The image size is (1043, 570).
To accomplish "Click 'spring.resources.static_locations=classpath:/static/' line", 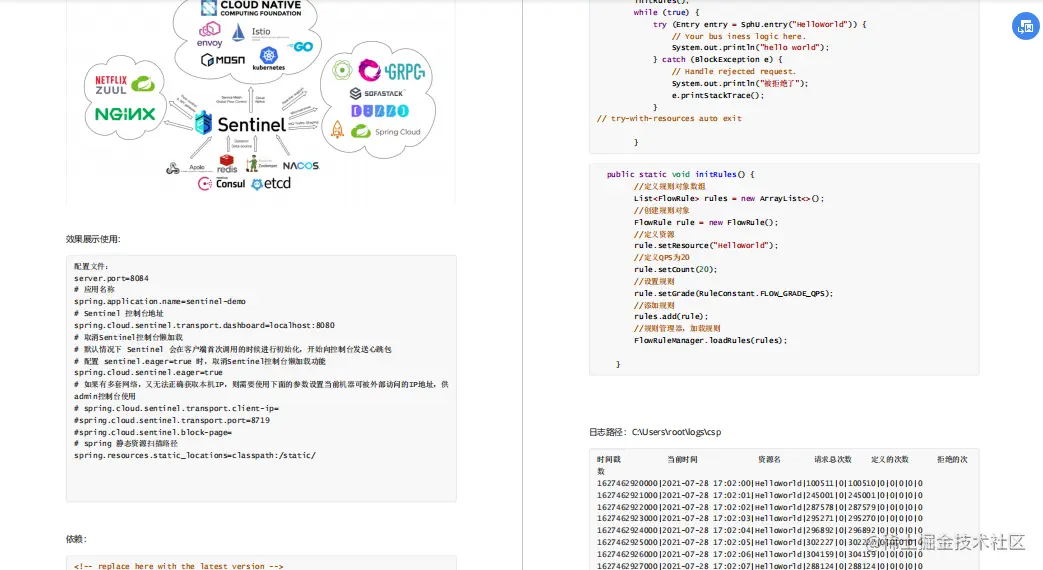I will coord(195,456).
